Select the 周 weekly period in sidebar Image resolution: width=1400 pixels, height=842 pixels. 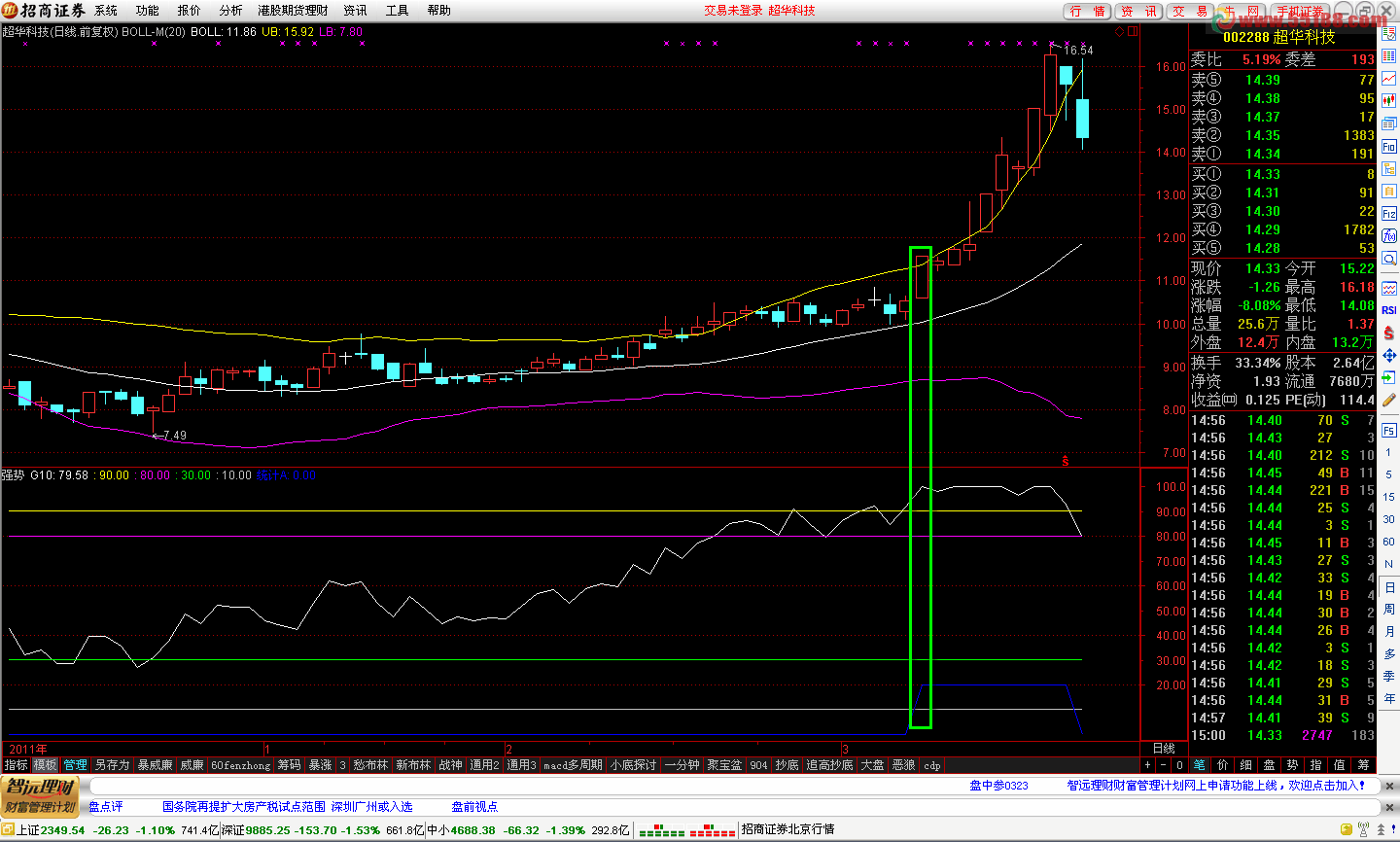point(1388,610)
